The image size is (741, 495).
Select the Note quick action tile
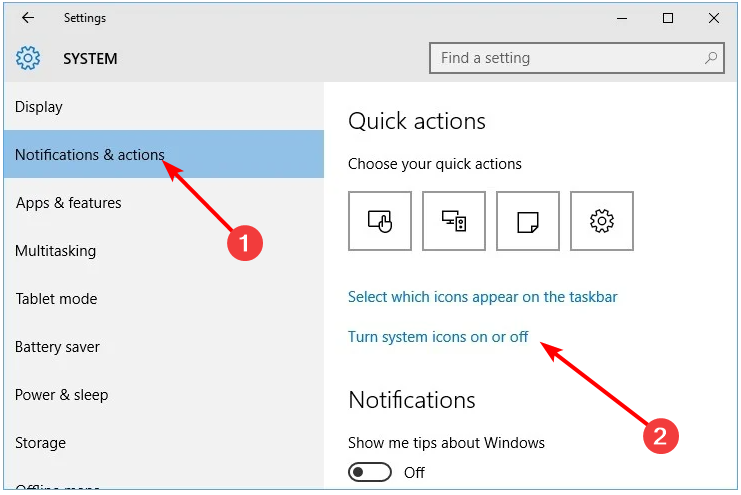[528, 221]
